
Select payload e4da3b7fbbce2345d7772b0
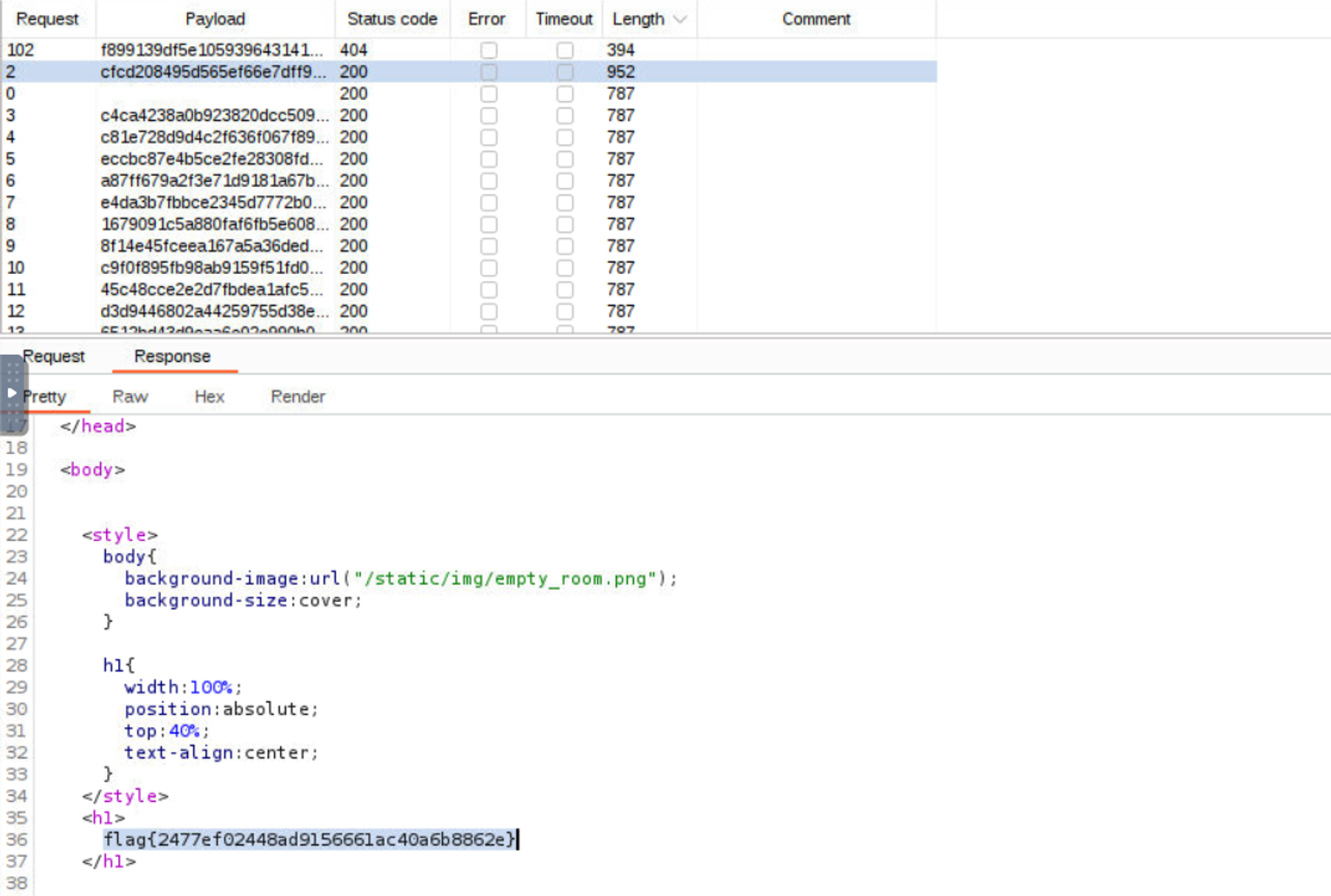point(213,203)
